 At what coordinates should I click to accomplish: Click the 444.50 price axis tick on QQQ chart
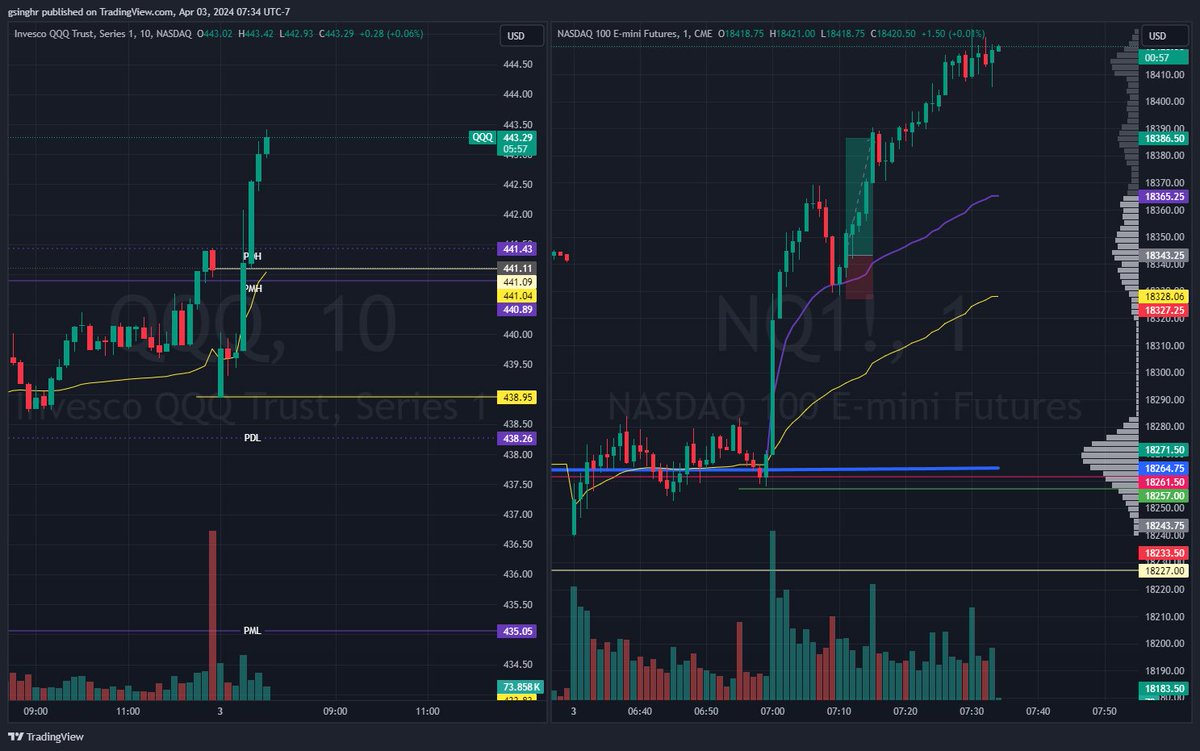[x=517, y=64]
